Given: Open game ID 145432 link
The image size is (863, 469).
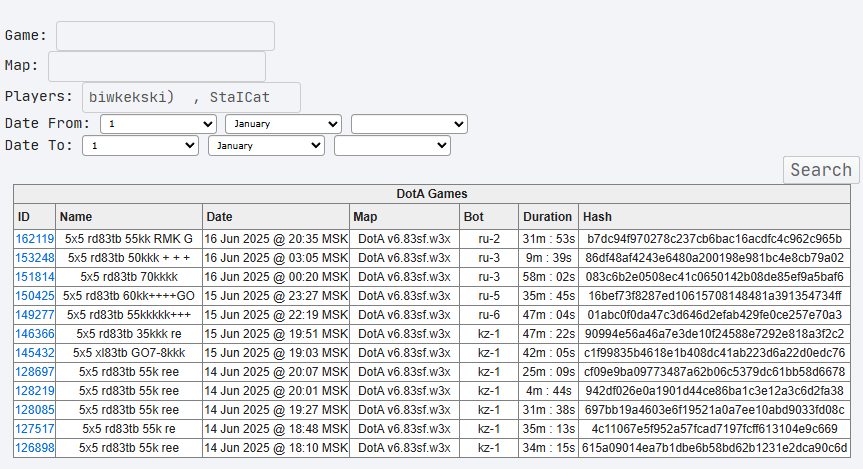Looking at the screenshot, I should (x=35, y=353).
